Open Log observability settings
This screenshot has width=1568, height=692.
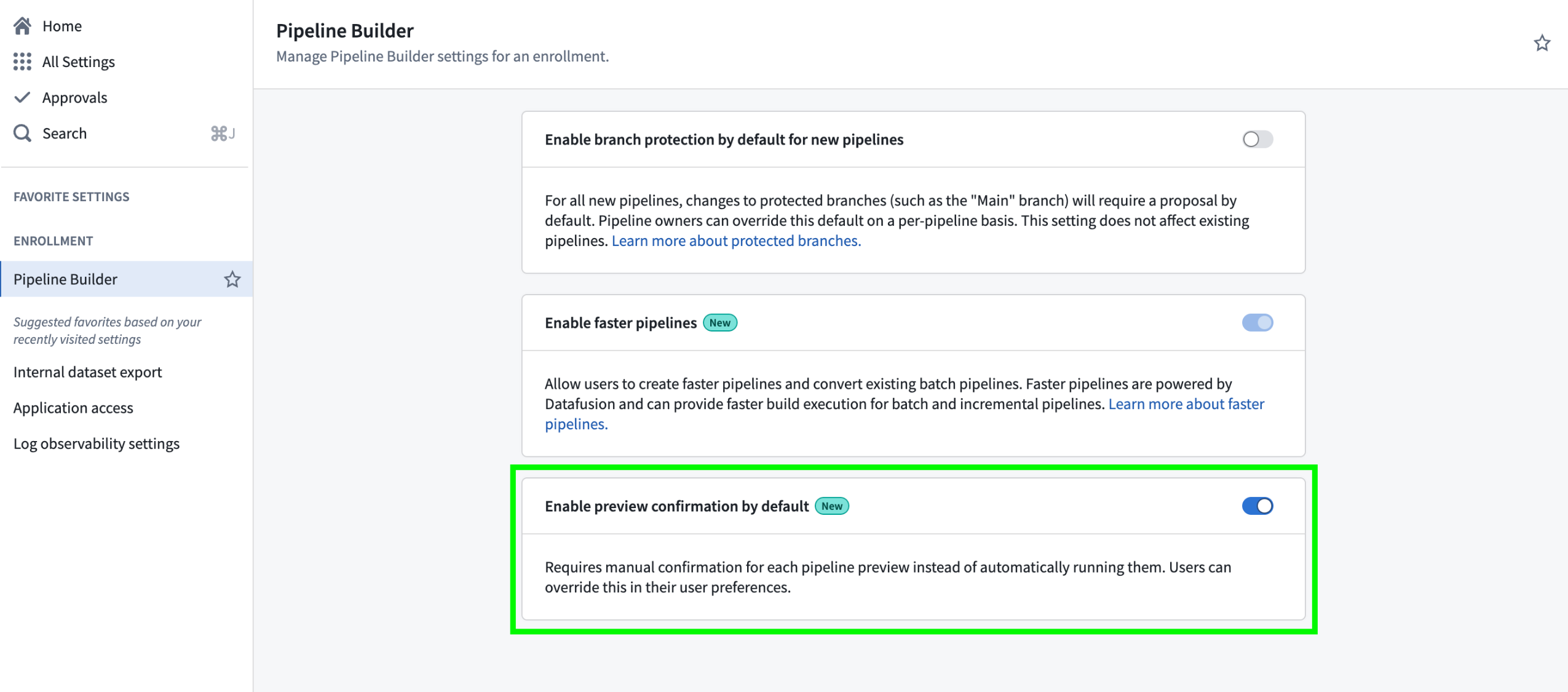pos(96,443)
